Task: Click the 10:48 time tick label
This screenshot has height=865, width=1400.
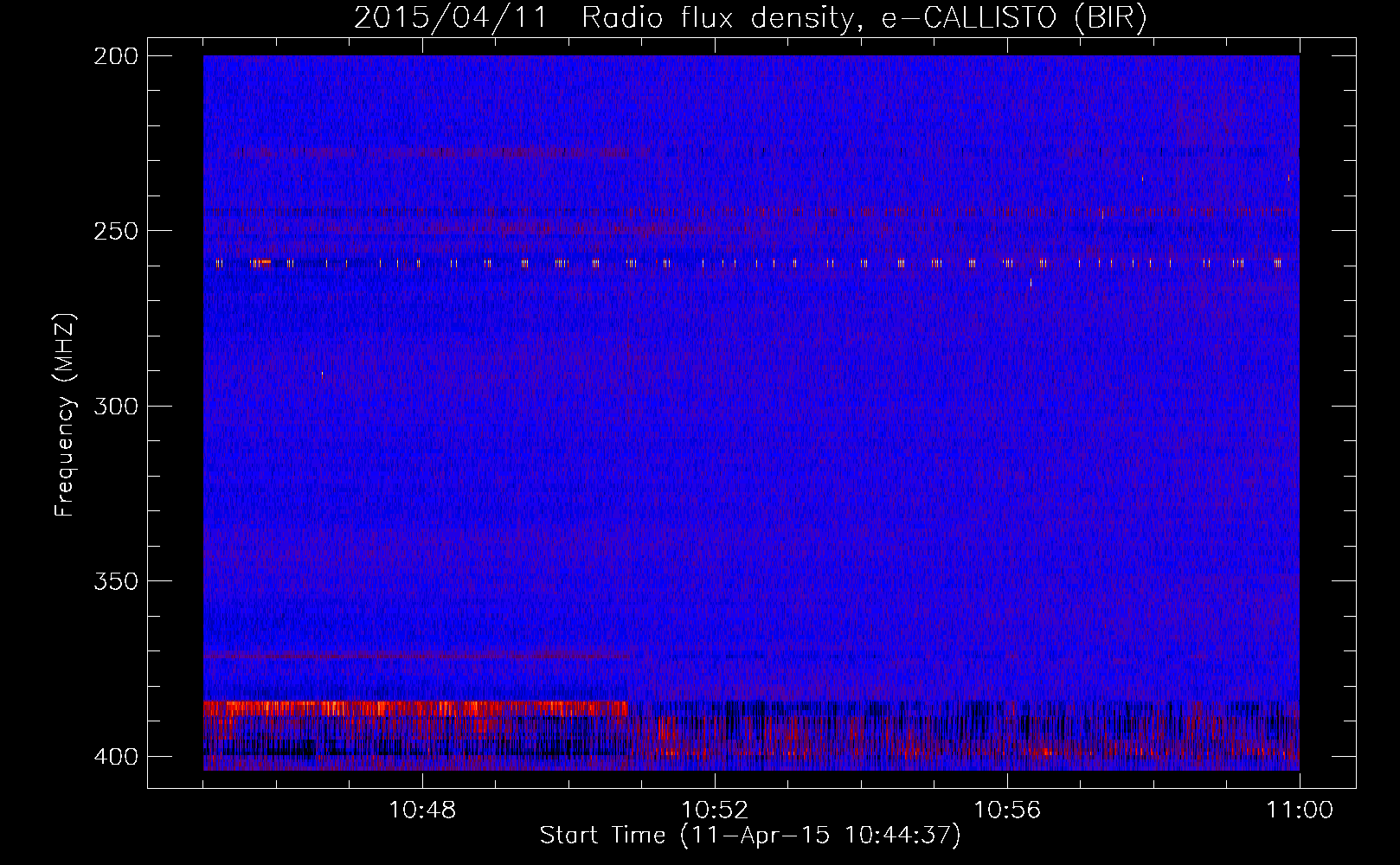Action: tap(422, 811)
